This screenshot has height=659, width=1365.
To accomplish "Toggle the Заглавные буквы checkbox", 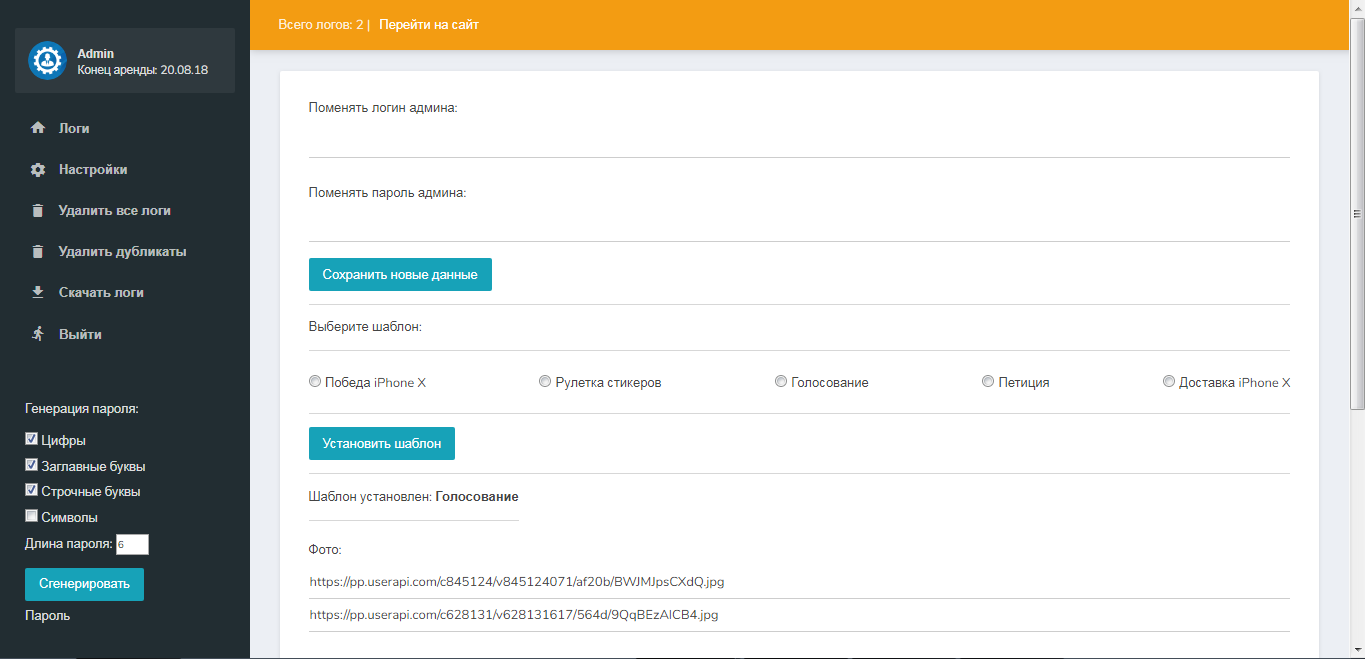I will click(32, 465).
